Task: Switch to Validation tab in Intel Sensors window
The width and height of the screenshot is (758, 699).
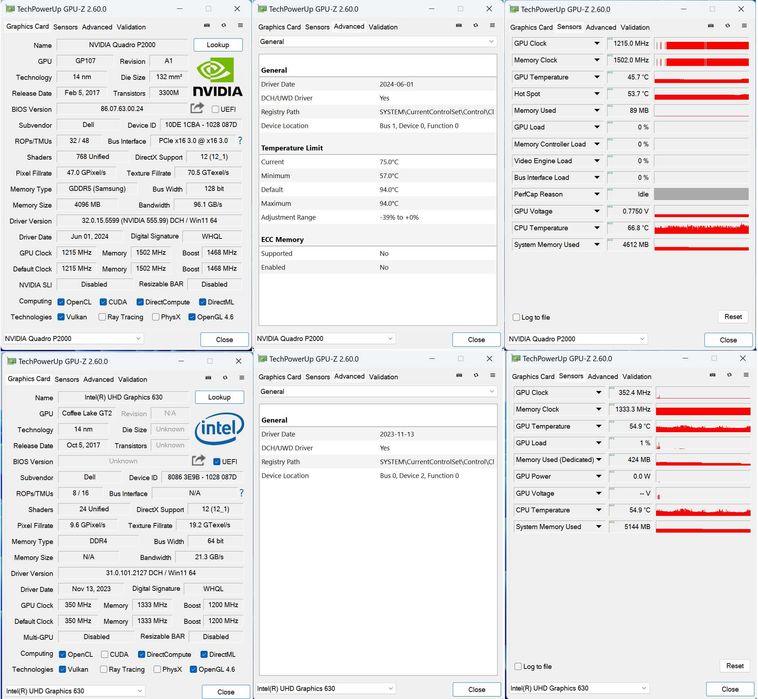Action: click(637, 377)
